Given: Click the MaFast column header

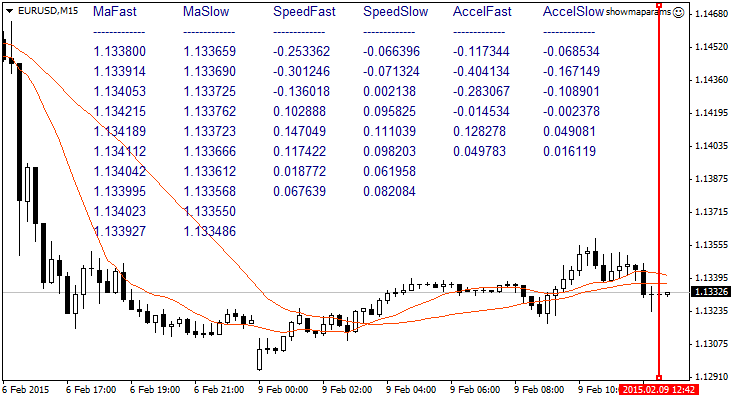Looking at the screenshot, I should point(115,12).
